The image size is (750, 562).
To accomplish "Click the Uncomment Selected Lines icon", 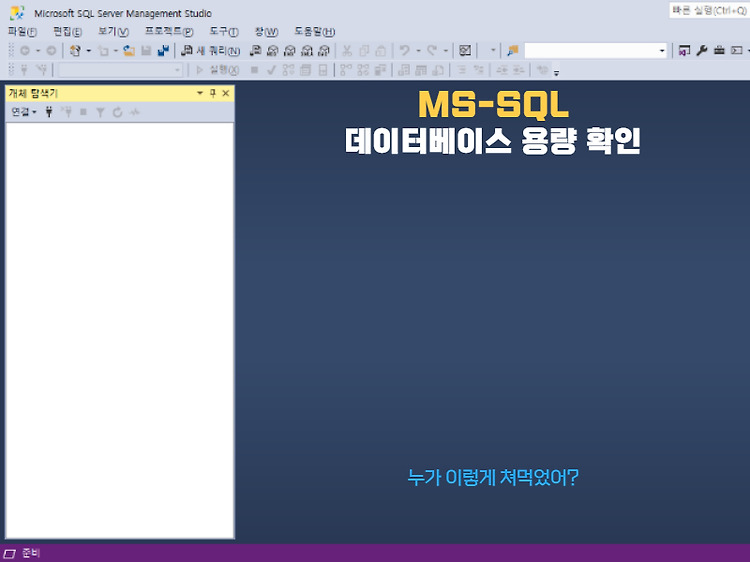I will click(x=478, y=70).
